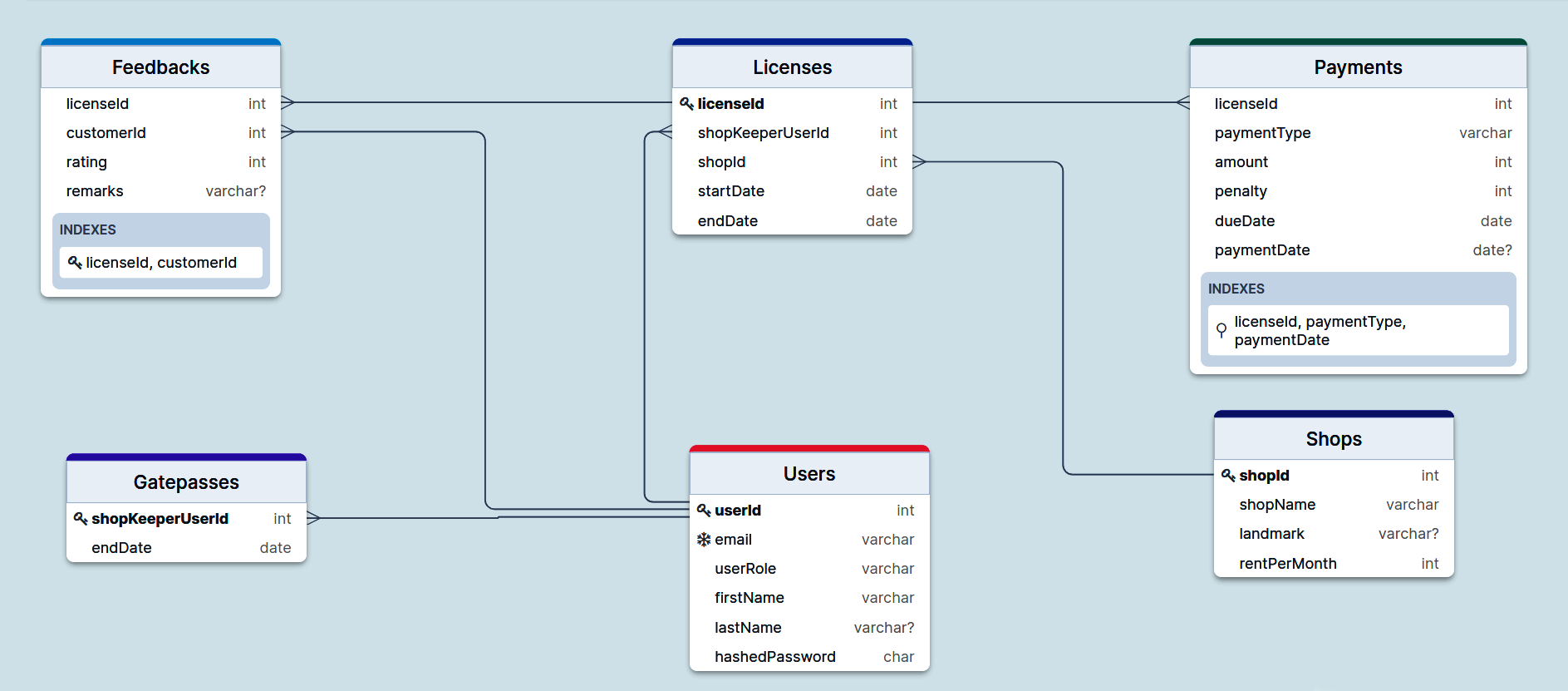The width and height of the screenshot is (1568, 691).
Task: Select the Licenses table header
Action: pos(793,67)
